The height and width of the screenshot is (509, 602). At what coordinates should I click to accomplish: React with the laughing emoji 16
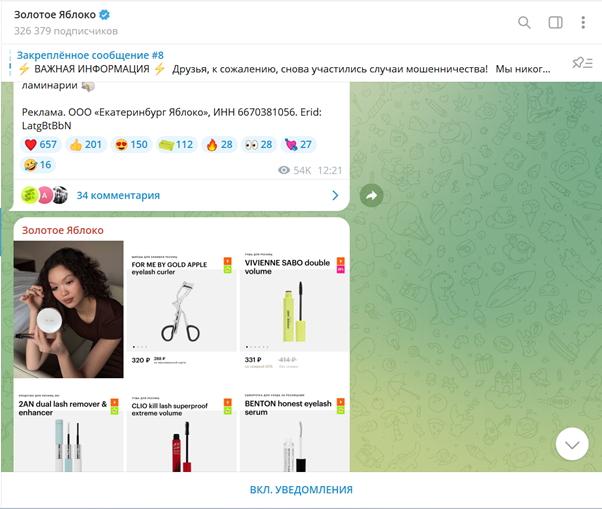pyautogui.click(x=38, y=165)
